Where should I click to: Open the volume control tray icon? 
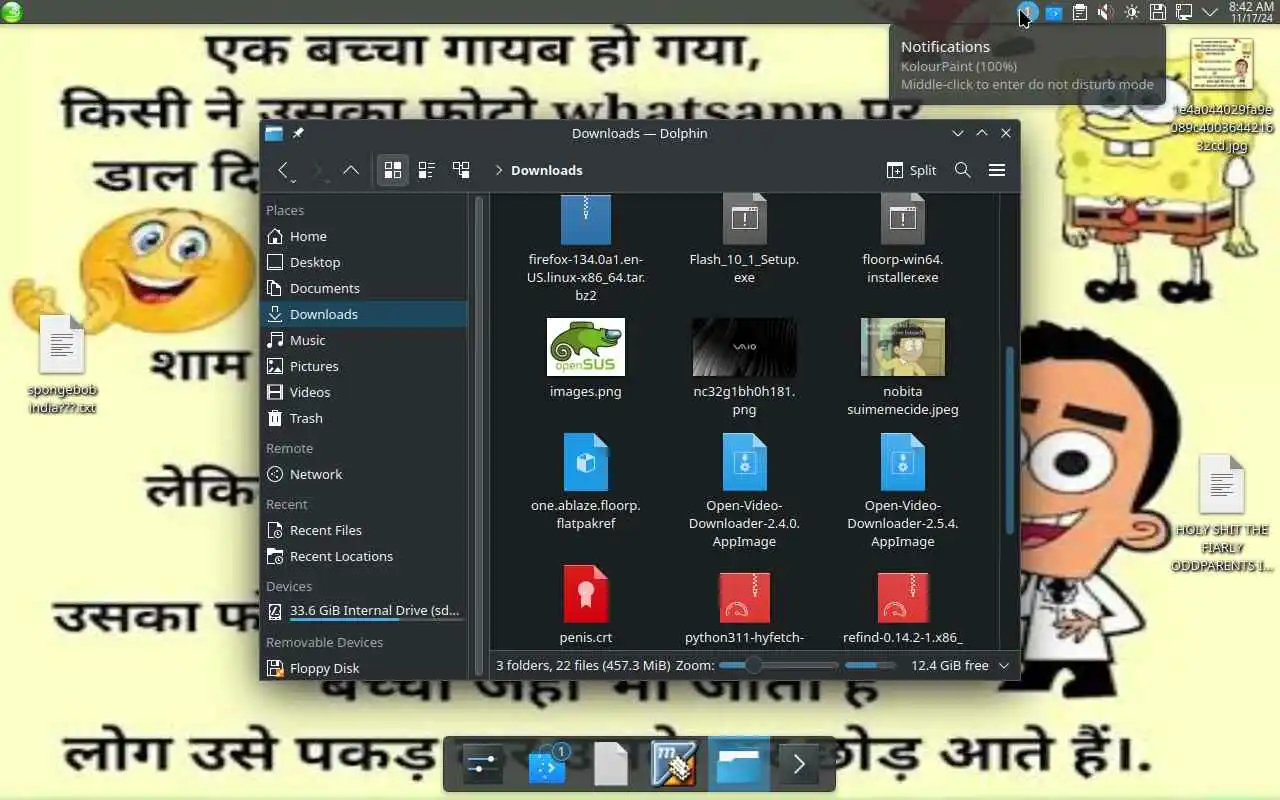point(1105,12)
